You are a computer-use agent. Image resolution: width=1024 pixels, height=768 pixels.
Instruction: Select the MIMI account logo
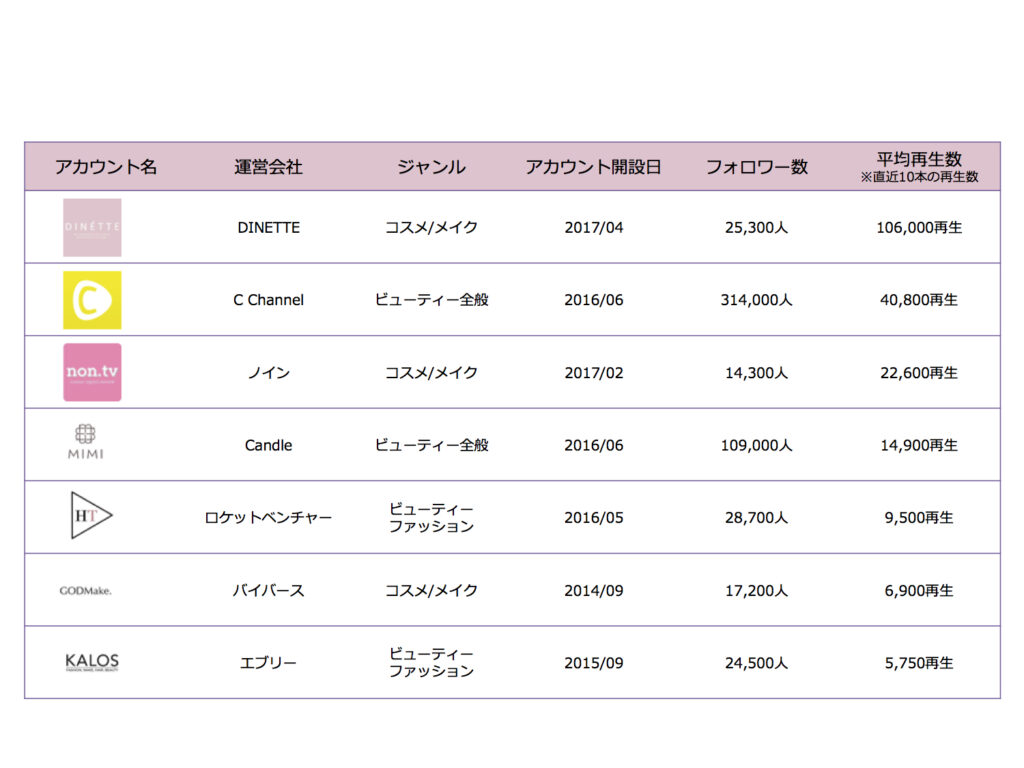click(86, 442)
